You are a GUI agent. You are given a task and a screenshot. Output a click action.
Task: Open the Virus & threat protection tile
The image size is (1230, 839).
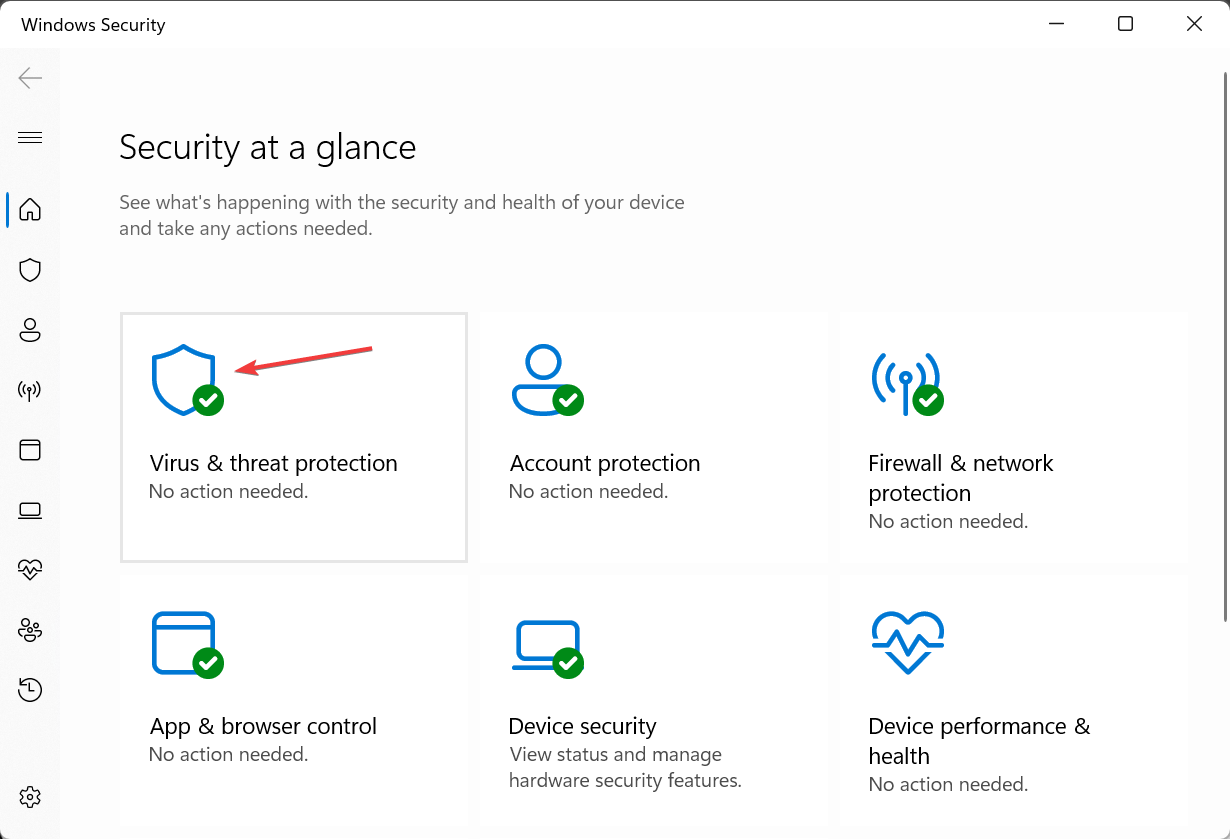click(293, 437)
